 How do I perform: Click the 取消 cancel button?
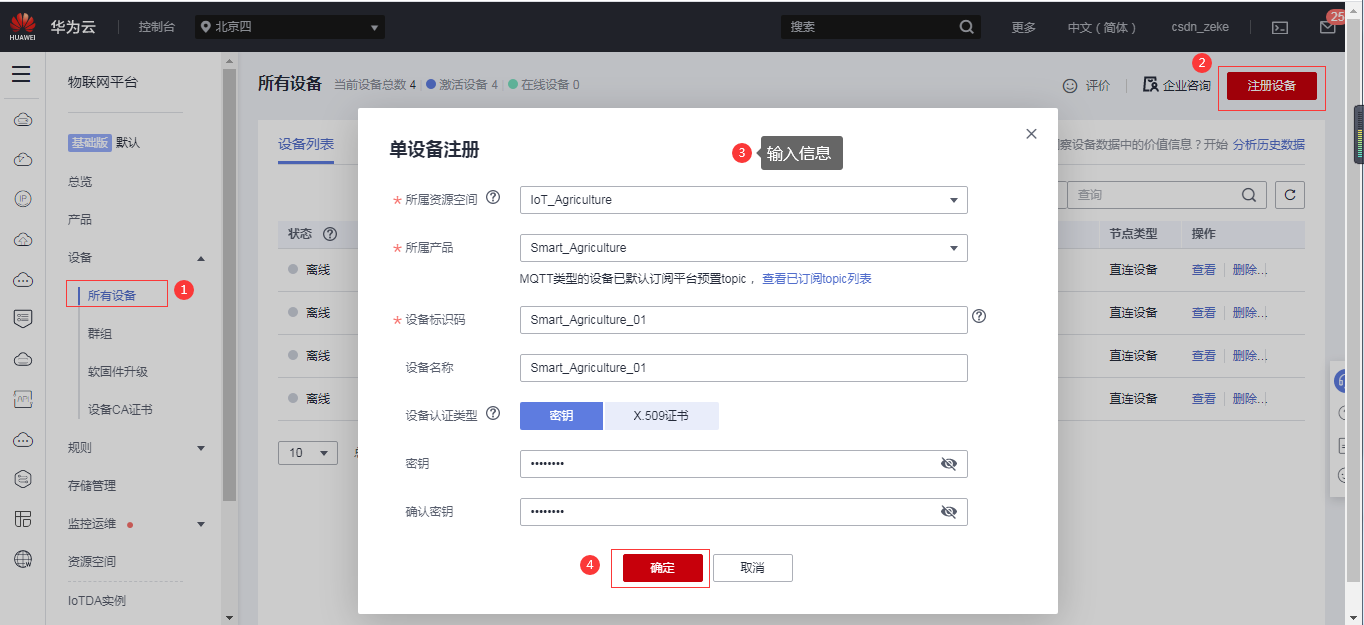753,568
